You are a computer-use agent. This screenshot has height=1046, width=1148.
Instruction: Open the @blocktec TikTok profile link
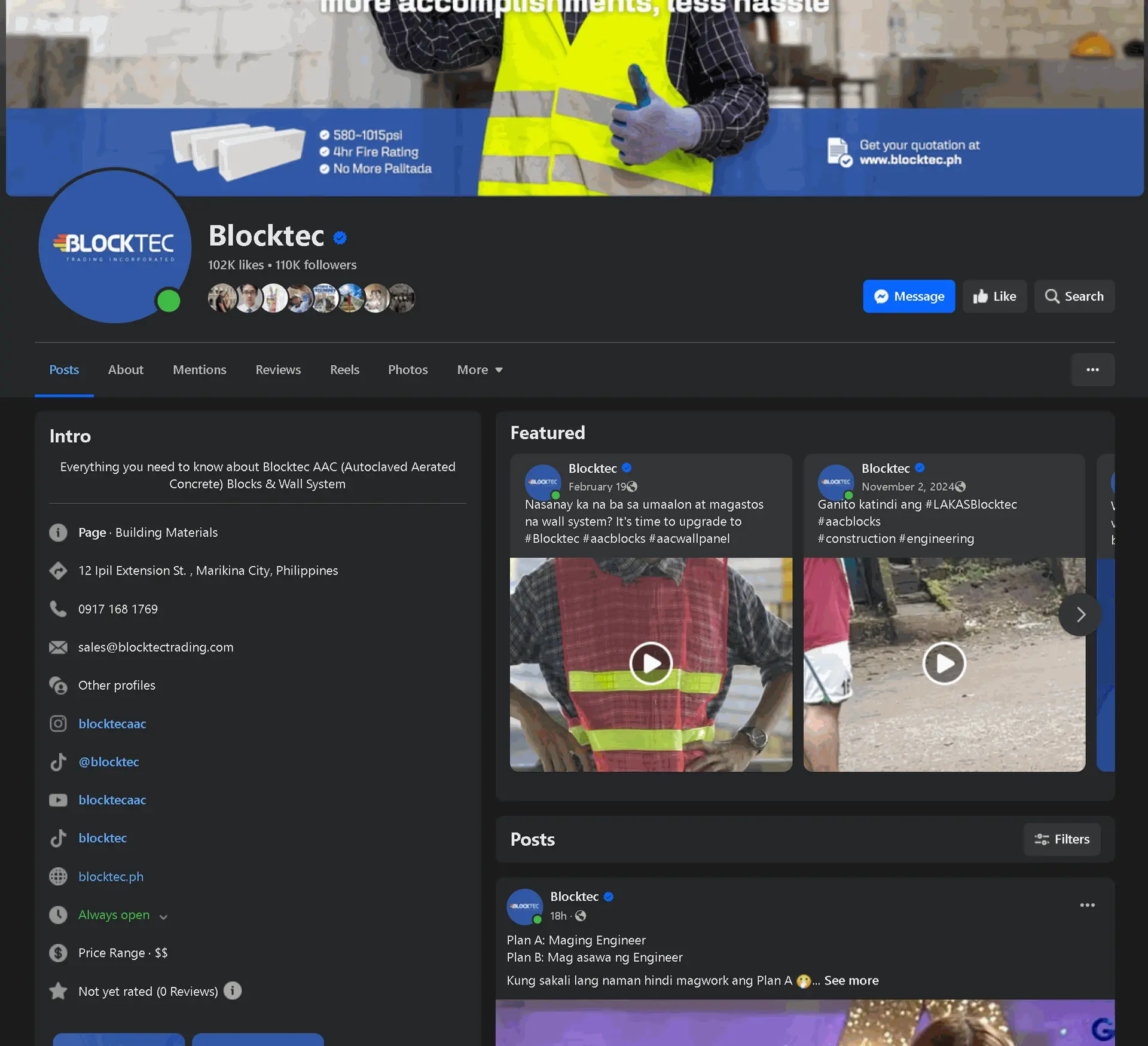point(108,762)
